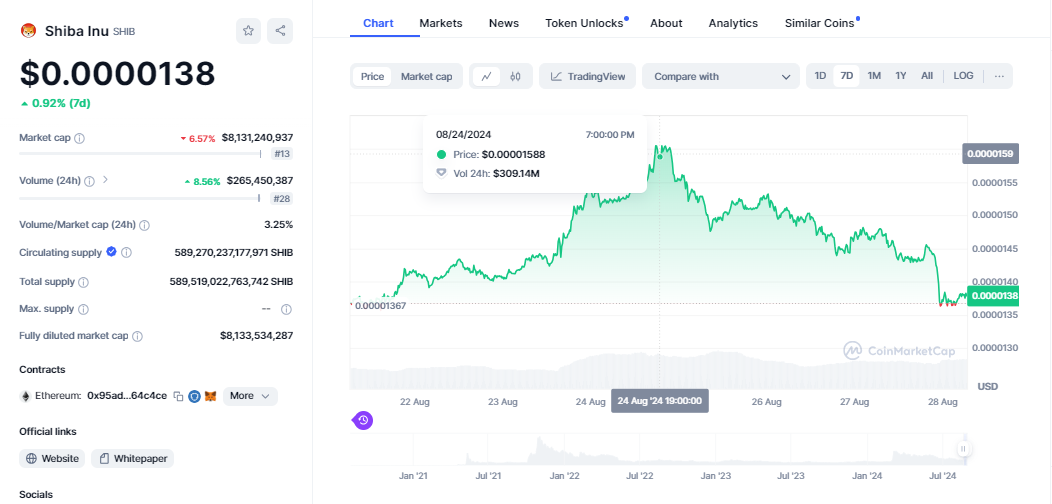Viewport: 1052px width, 504px height.
Task: Open the official Website link
Action: pos(52,459)
